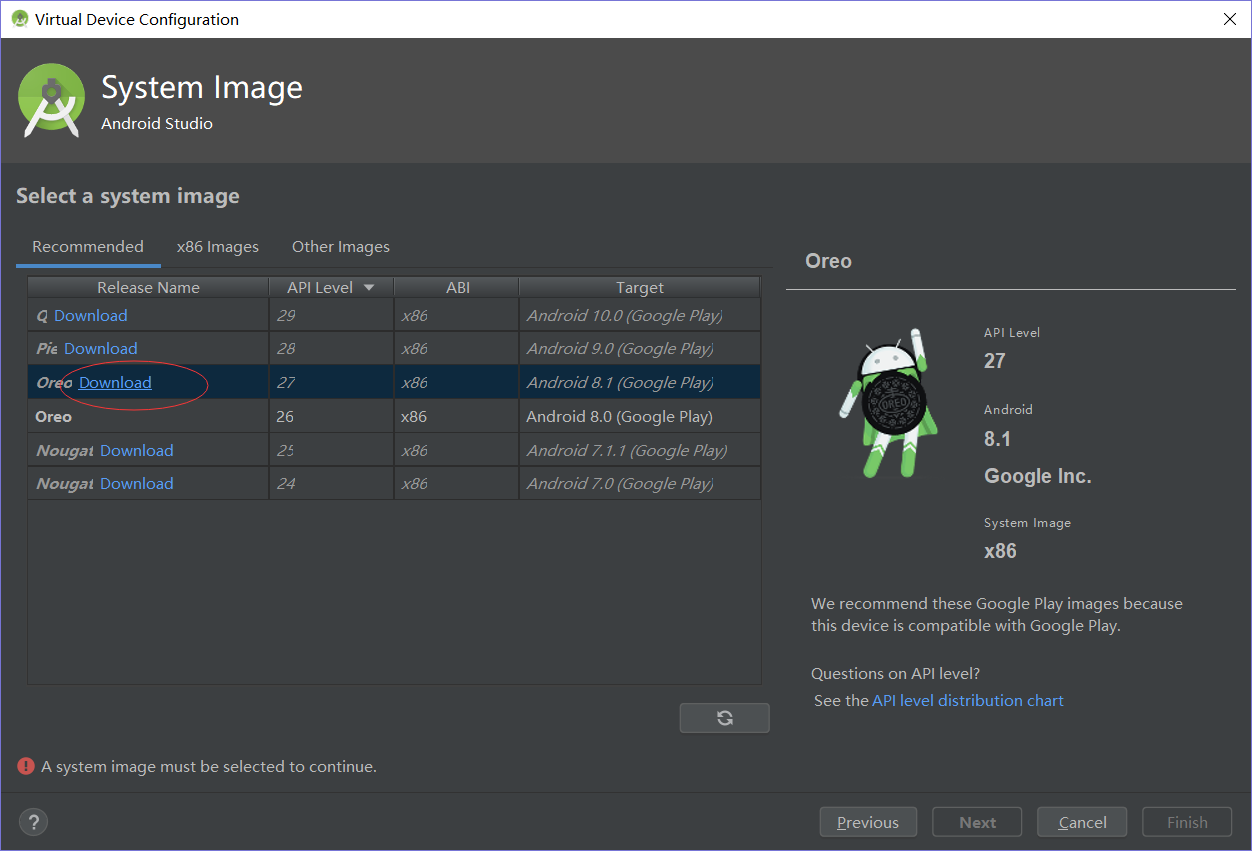
Task: Open the API level distribution chart link
Action: [968, 701]
